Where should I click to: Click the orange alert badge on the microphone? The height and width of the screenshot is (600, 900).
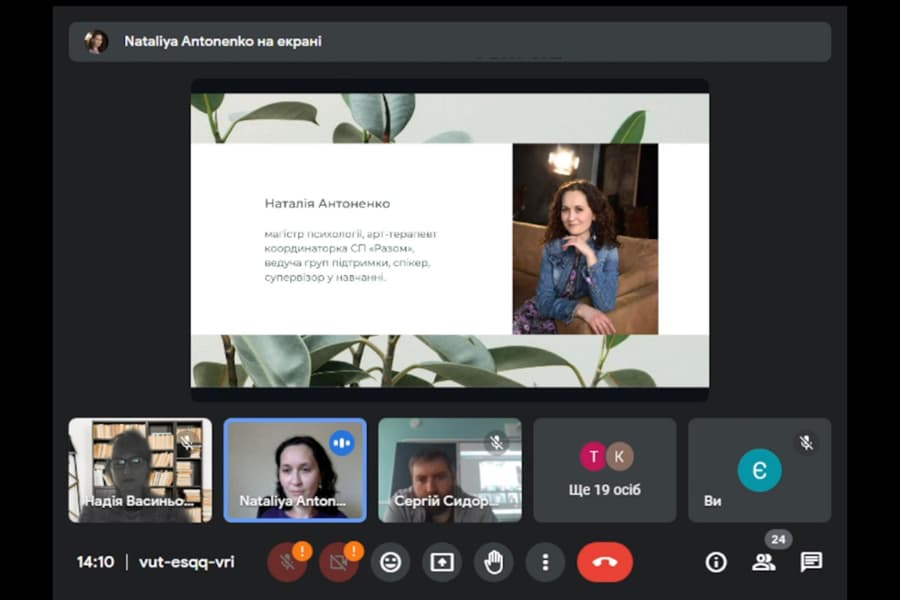tap(302, 551)
